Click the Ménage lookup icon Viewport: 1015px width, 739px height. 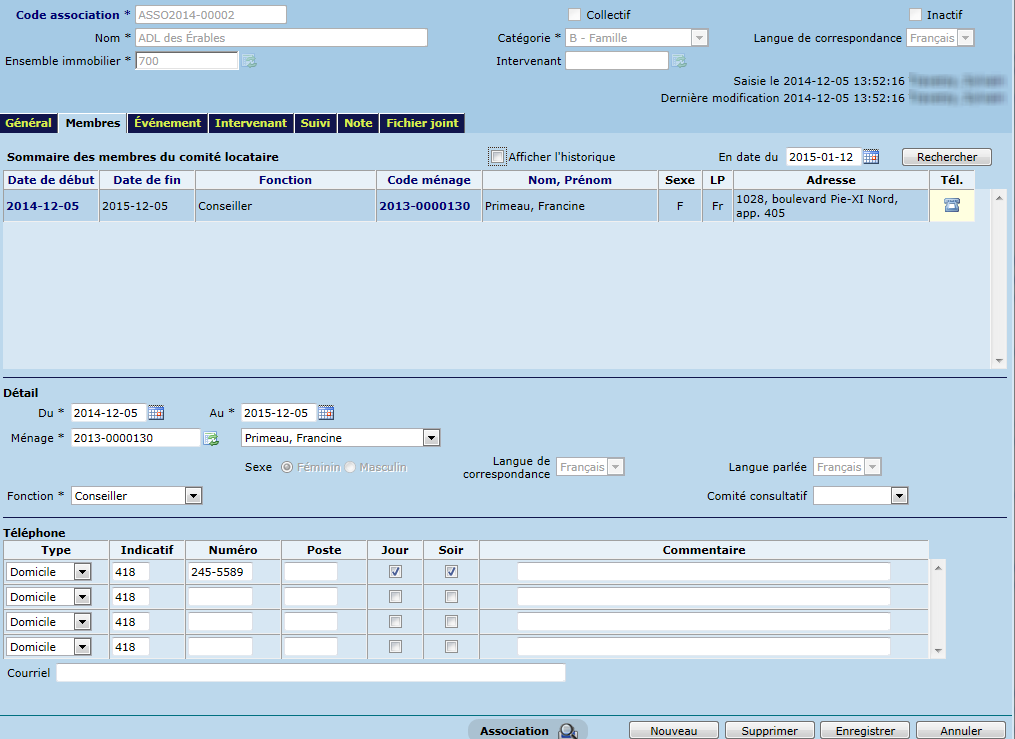[x=211, y=438]
